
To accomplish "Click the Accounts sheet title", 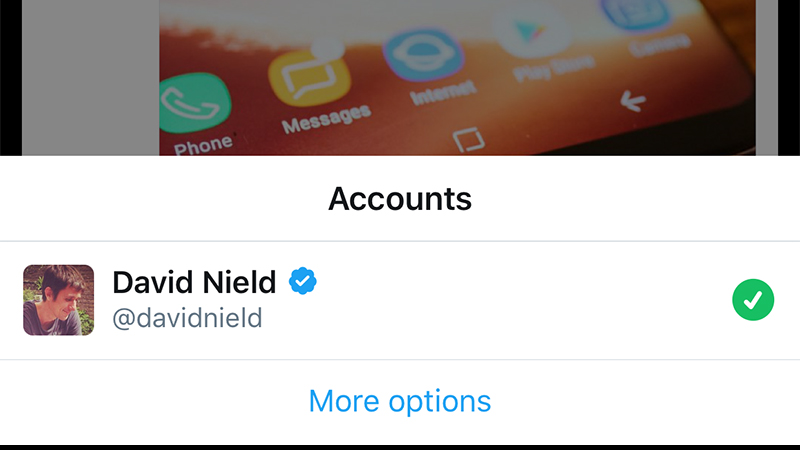I will point(400,198).
